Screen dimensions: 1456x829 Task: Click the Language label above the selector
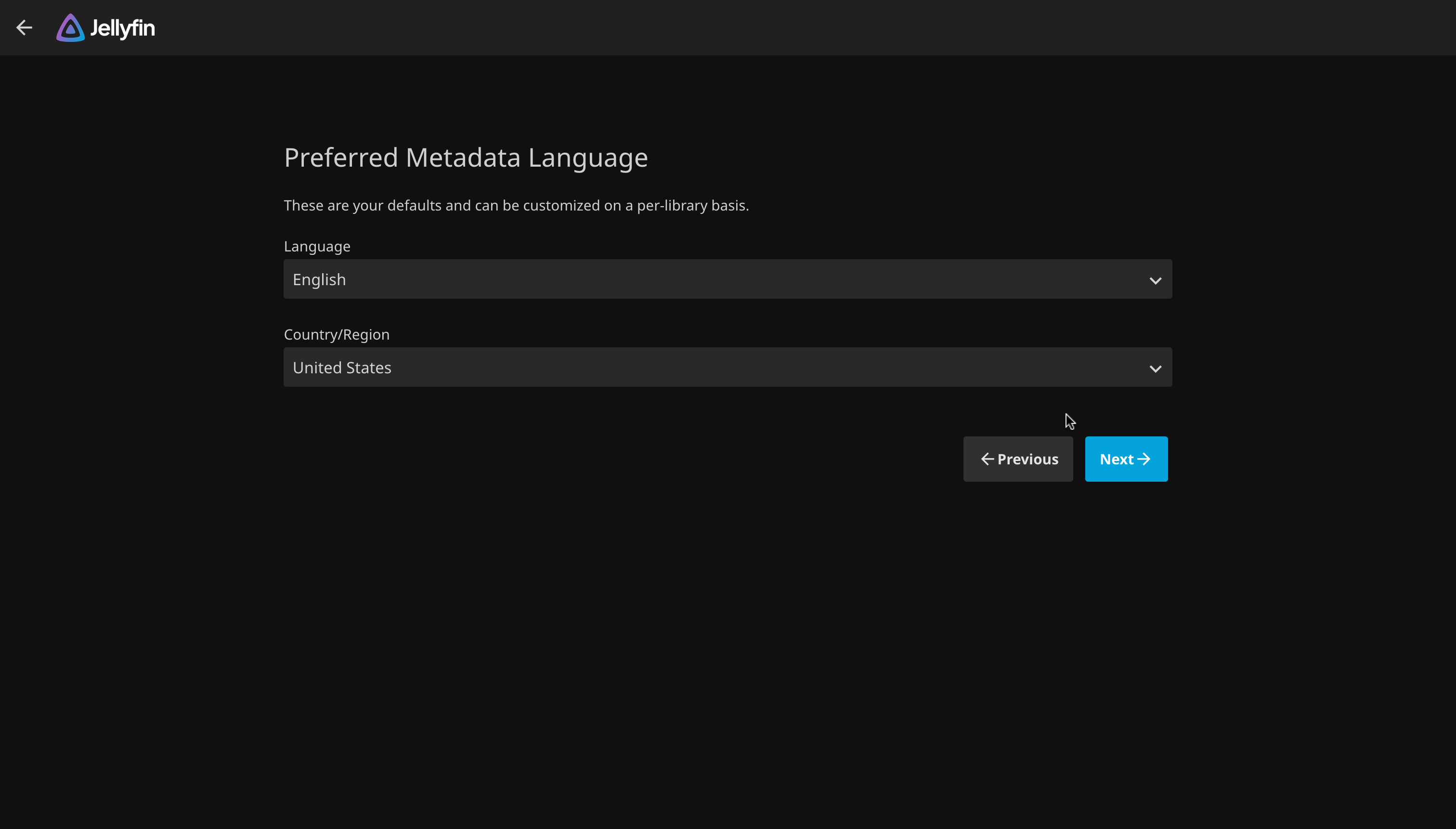point(316,246)
